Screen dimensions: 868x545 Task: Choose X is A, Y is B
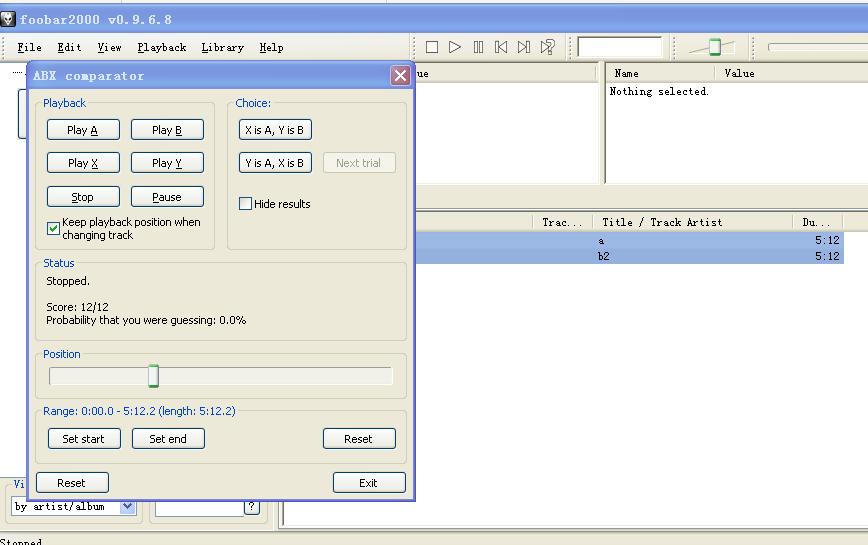click(x=275, y=130)
